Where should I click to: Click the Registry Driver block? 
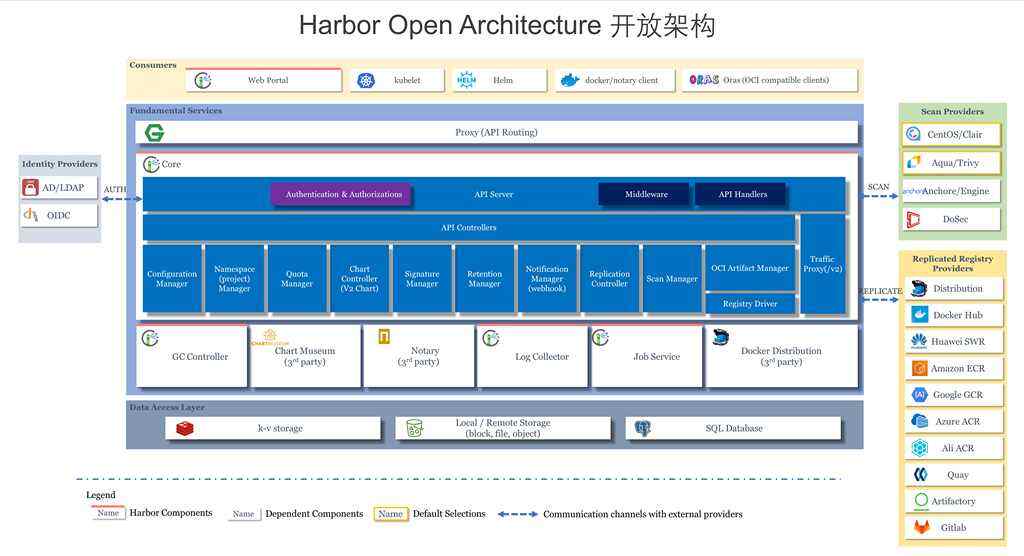coord(750,304)
